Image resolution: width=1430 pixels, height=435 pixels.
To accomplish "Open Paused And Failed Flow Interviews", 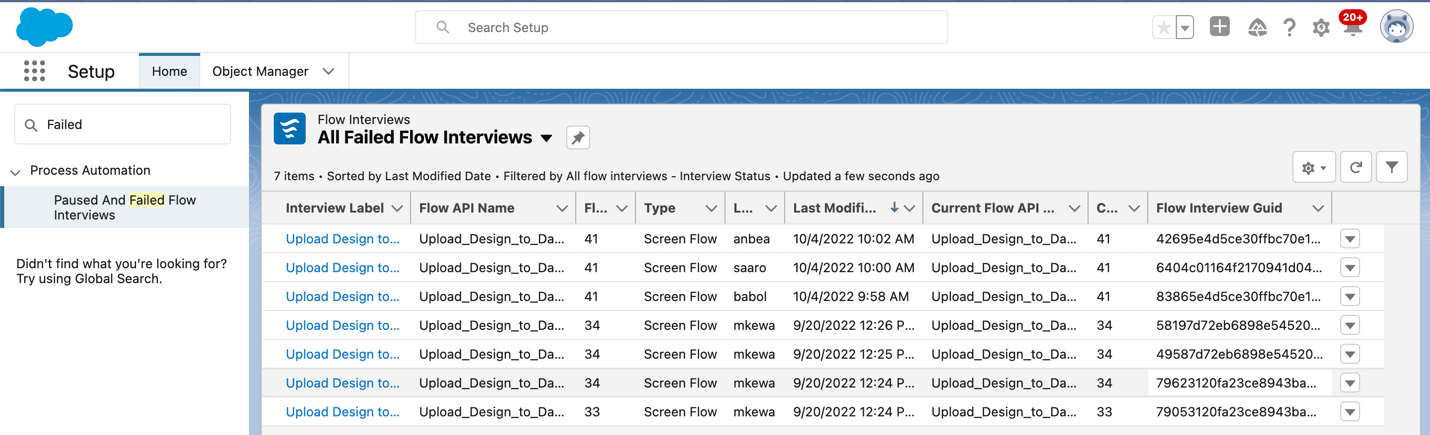I will pyautogui.click(x=125, y=207).
